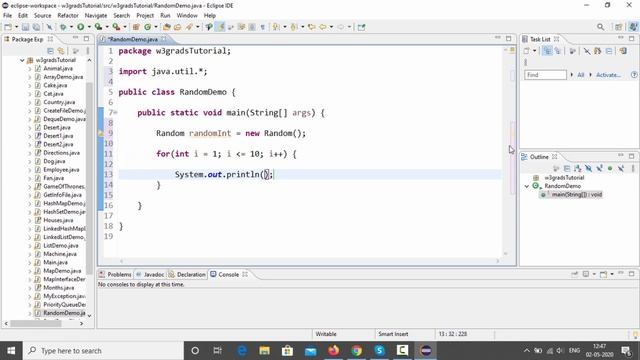The image size is (640, 360).
Task: Toggle Word Wrap toolbar button
Action: coord(241,27)
